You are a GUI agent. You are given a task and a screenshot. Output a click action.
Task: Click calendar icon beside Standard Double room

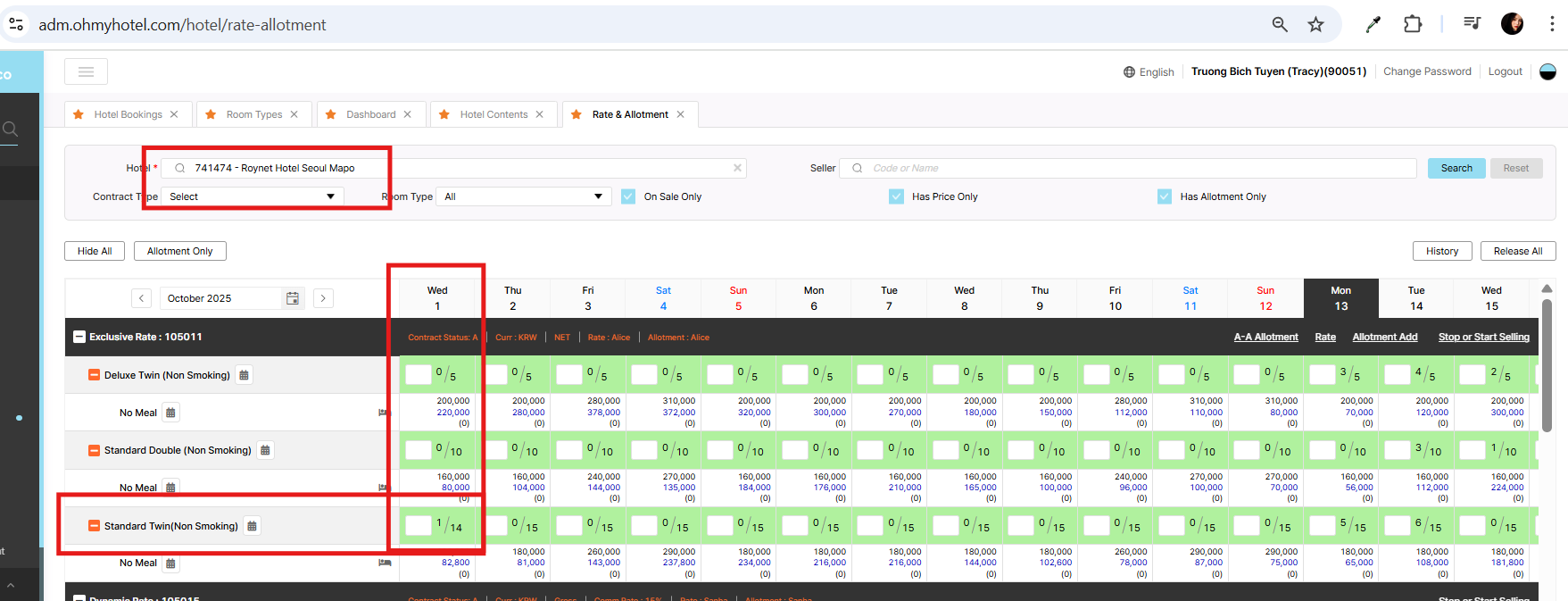[x=265, y=450]
